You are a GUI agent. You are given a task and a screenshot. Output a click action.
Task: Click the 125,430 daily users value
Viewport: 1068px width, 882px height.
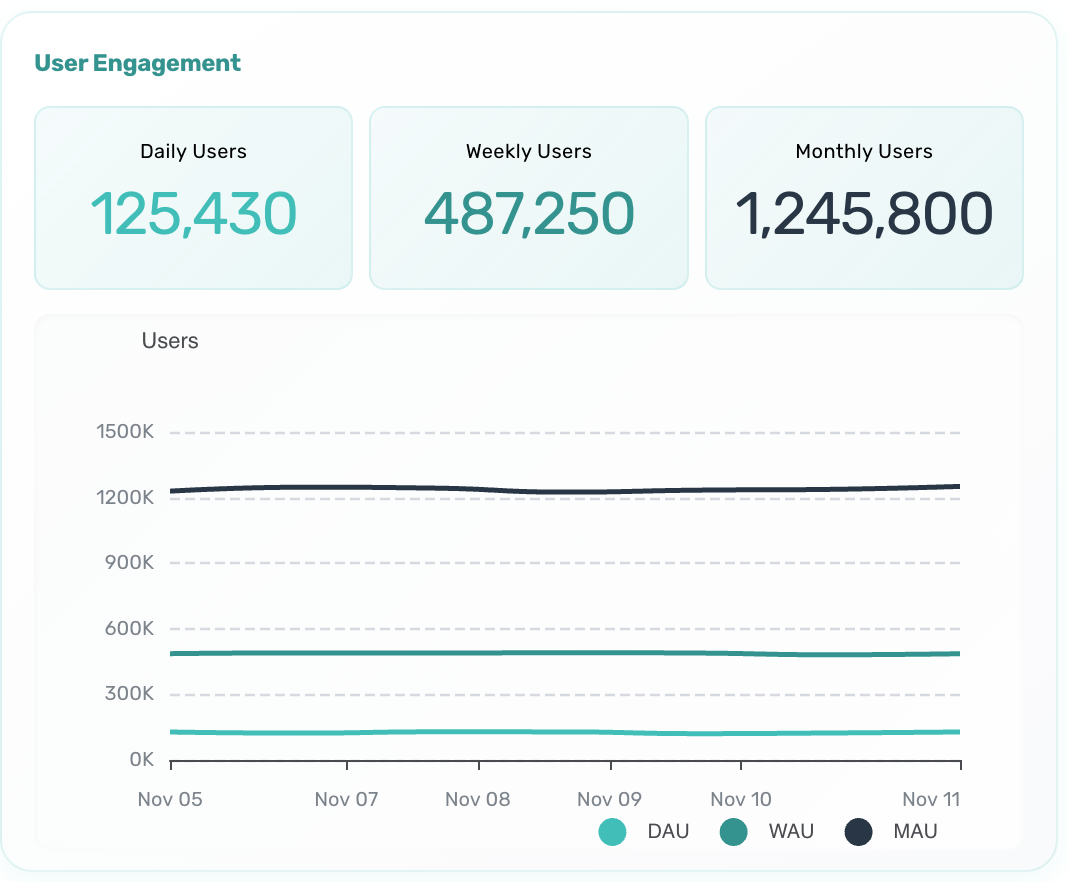[194, 212]
